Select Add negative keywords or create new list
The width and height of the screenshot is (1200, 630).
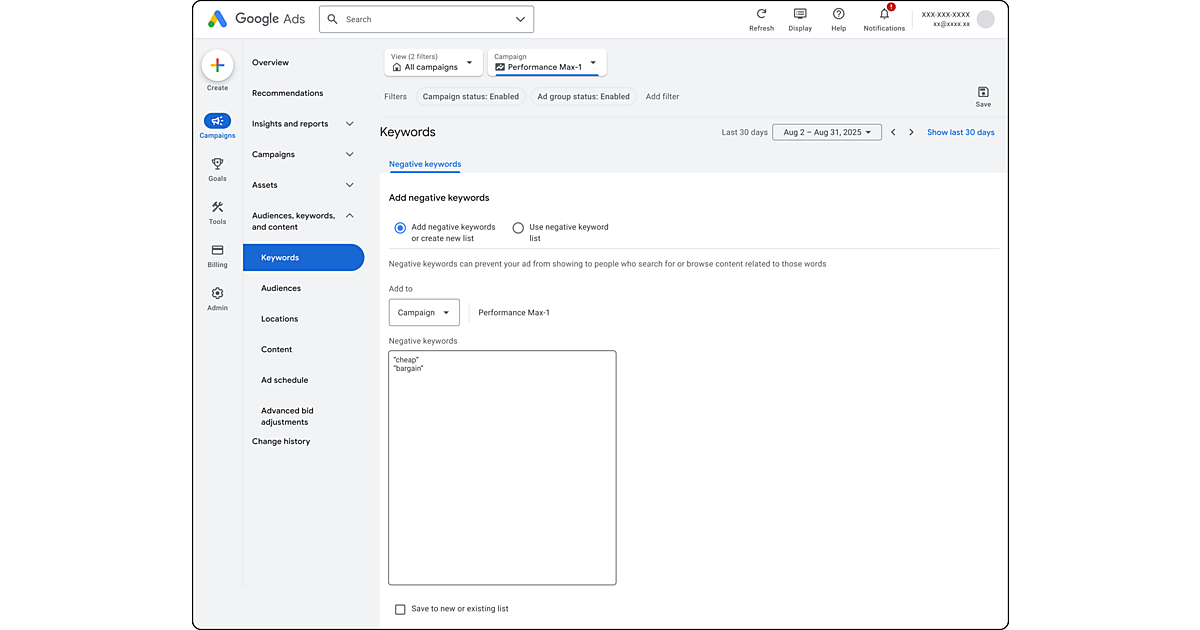pos(400,228)
